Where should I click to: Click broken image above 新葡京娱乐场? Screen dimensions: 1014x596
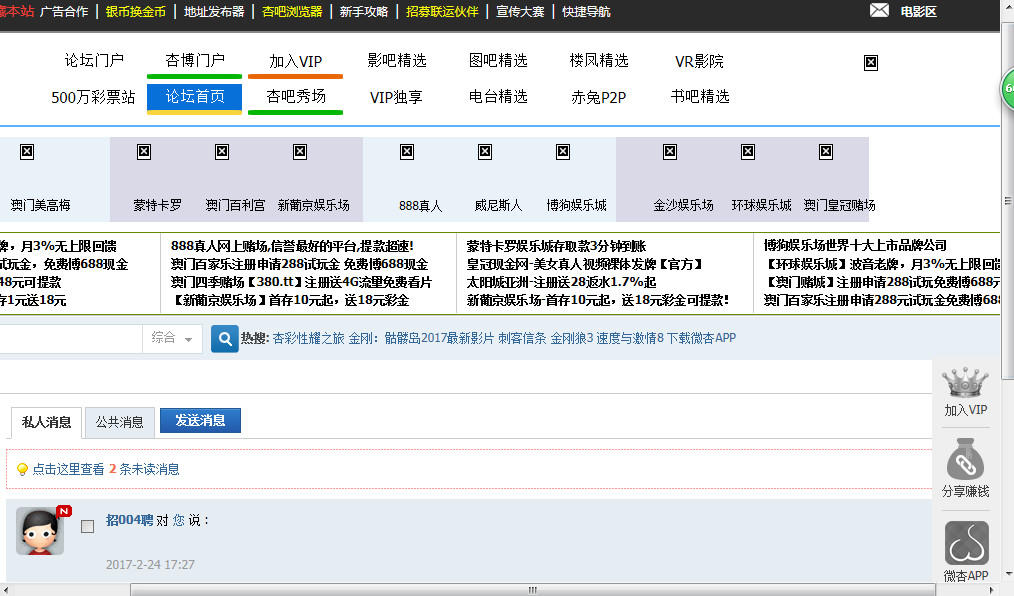[300, 152]
